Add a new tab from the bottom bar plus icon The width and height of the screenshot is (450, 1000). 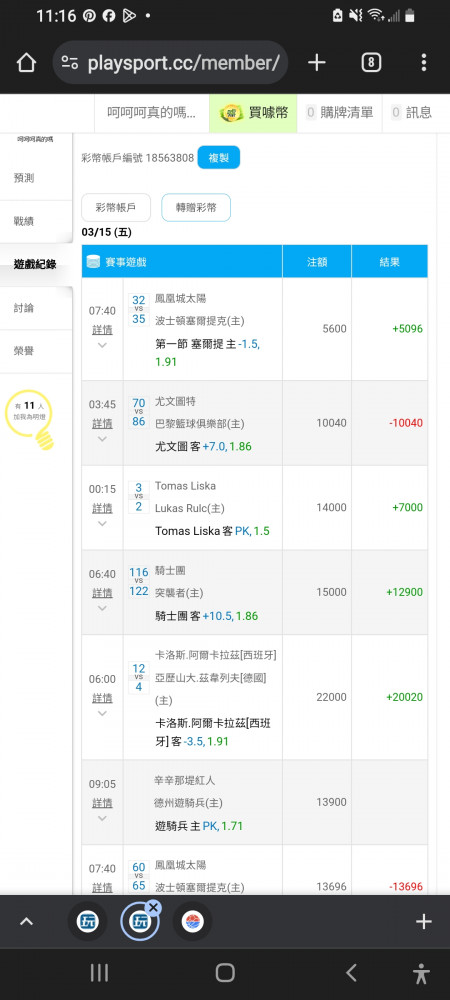point(424,922)
